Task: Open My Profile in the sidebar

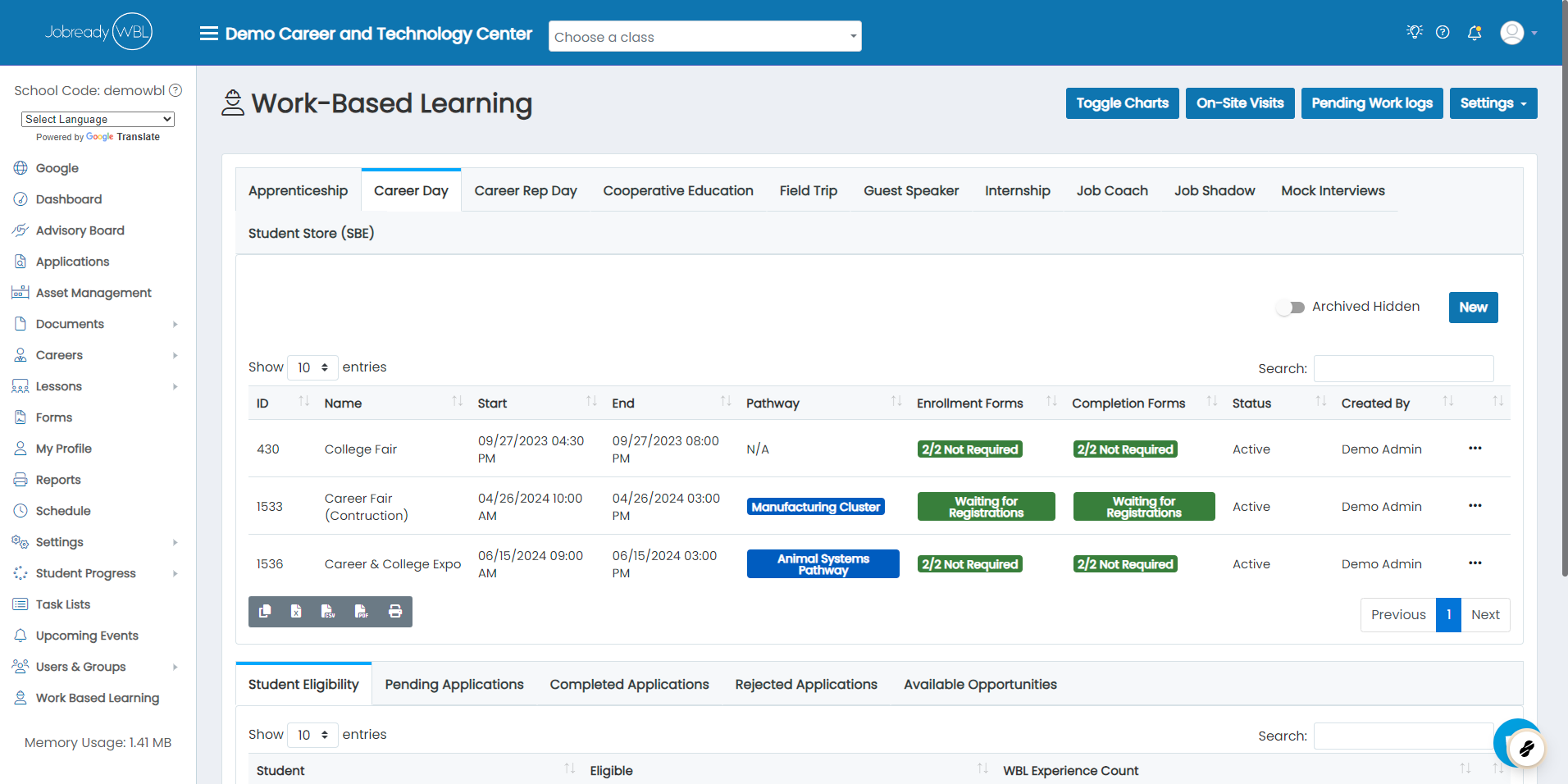Action: point(63,449)
